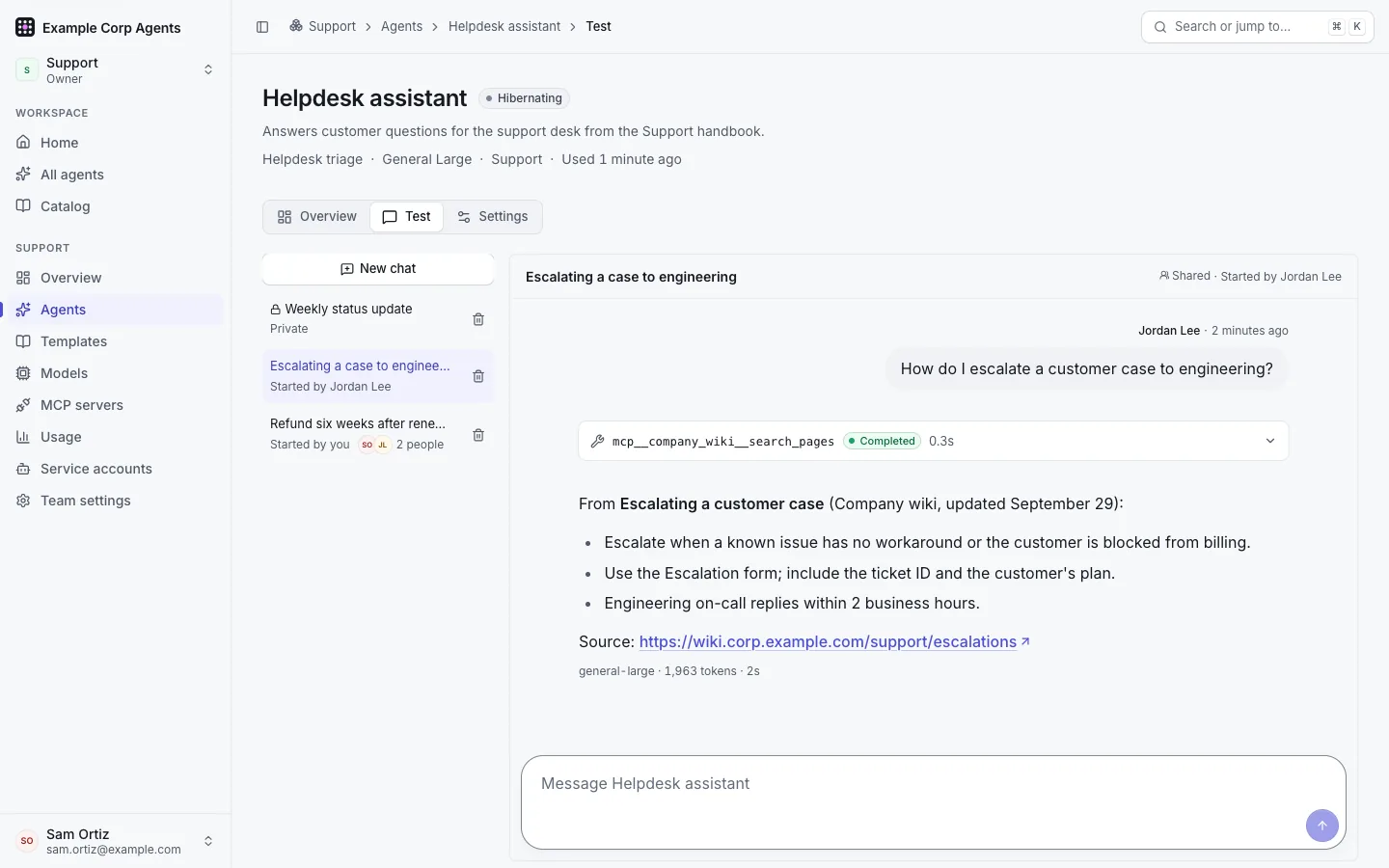The height and width of the screenshot is (868, 1389).
Task: Click the send message arrow button
Action: [x=1322, y=826]
